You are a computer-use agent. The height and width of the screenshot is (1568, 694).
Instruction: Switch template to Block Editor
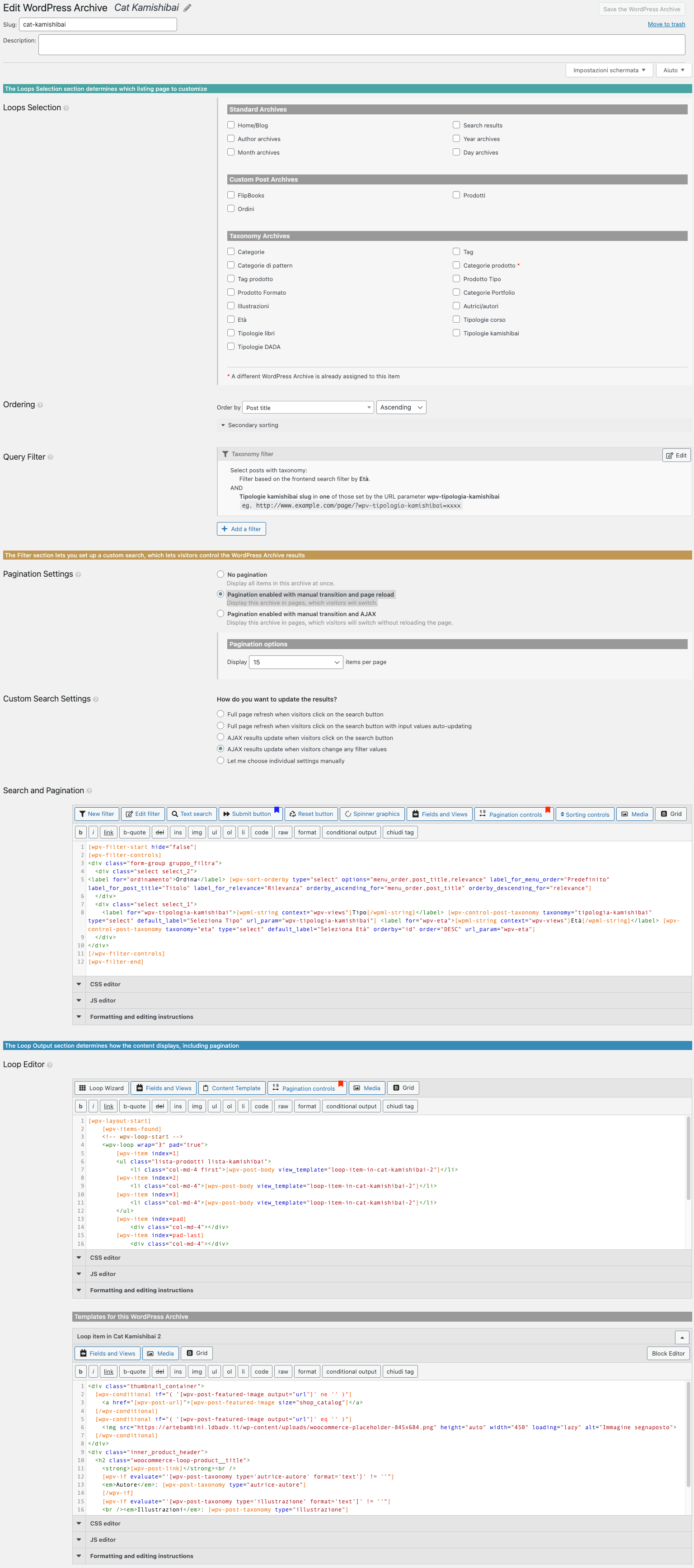(668, 1353)
